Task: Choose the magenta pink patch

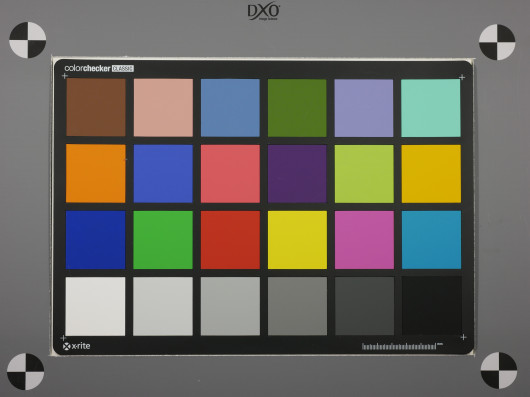Action: pos(364,240)
